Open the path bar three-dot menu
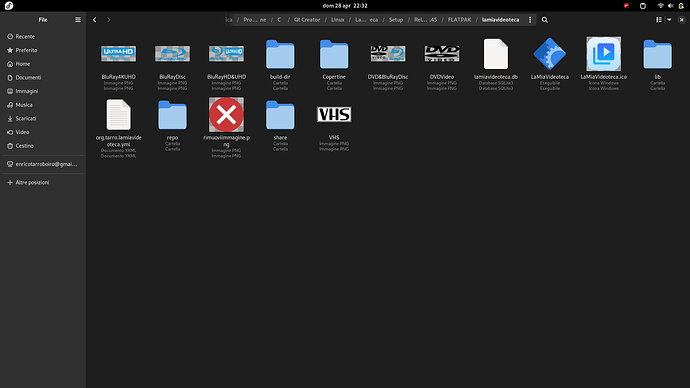Viewport: 690px width, 388px height. pos(530,20)
